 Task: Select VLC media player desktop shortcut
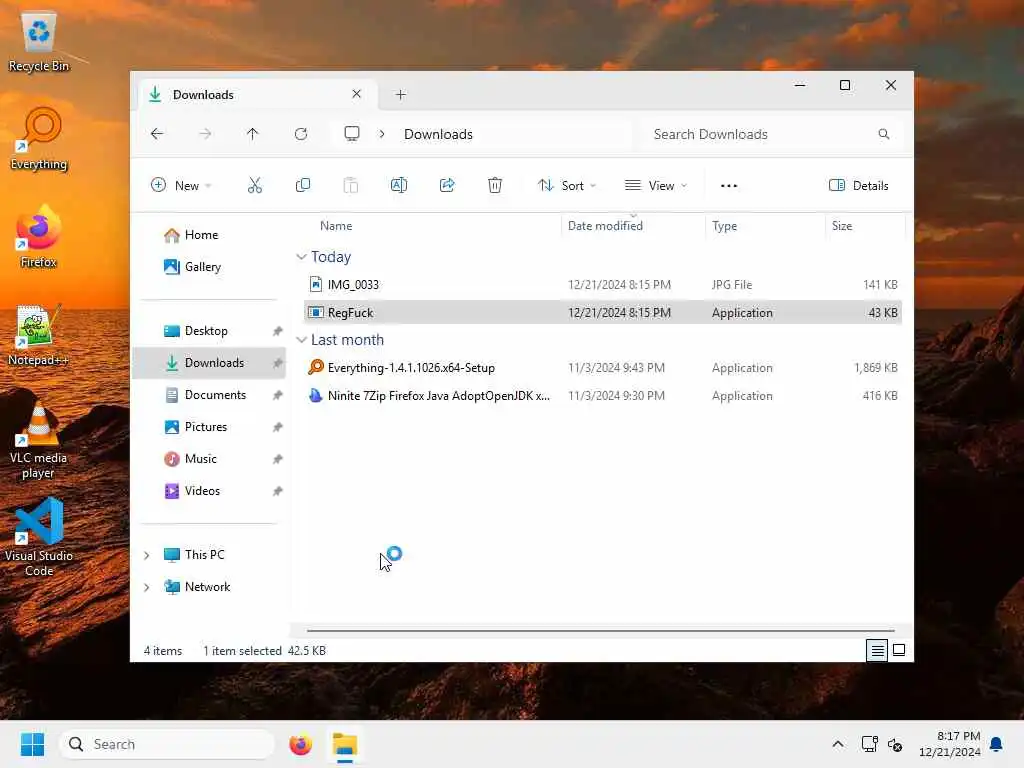tap(38, 441)
